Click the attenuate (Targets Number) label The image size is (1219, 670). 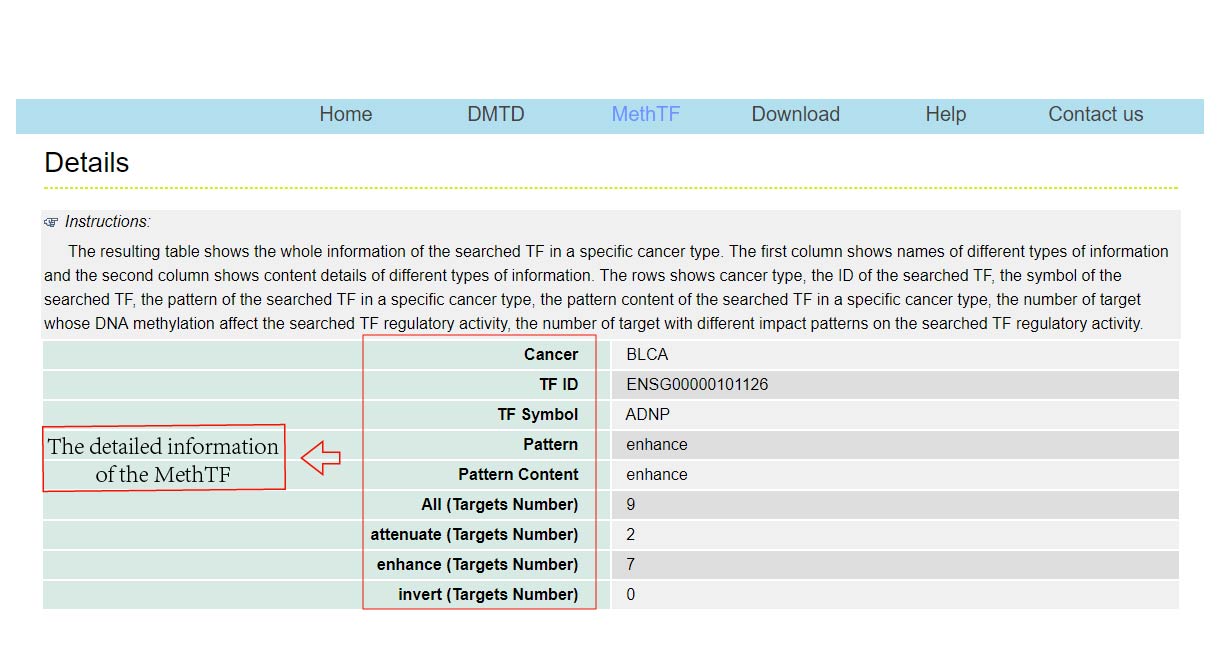click(474, 534)
